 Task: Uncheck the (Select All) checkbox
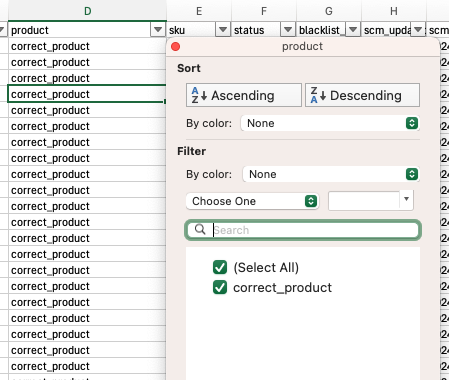pos(220,267)
